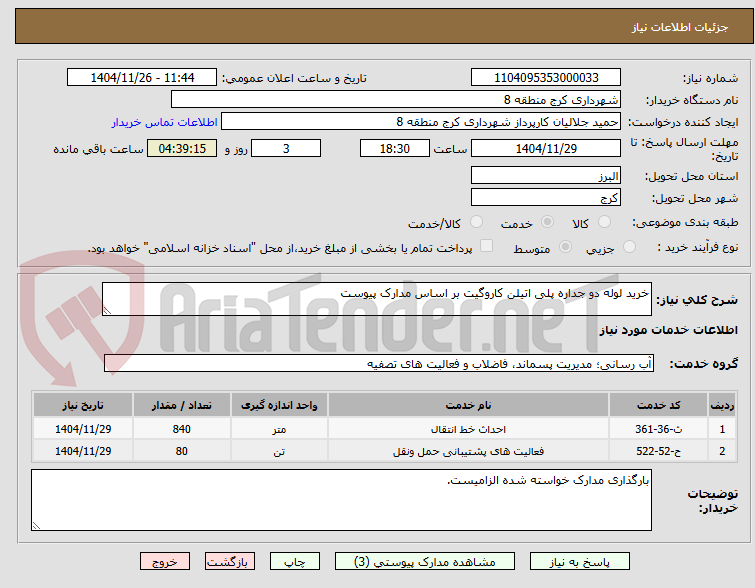Click the جزئیات اطلاعات نیاز header title
This screenshot has height=588, width=755.
coord(680,27)
